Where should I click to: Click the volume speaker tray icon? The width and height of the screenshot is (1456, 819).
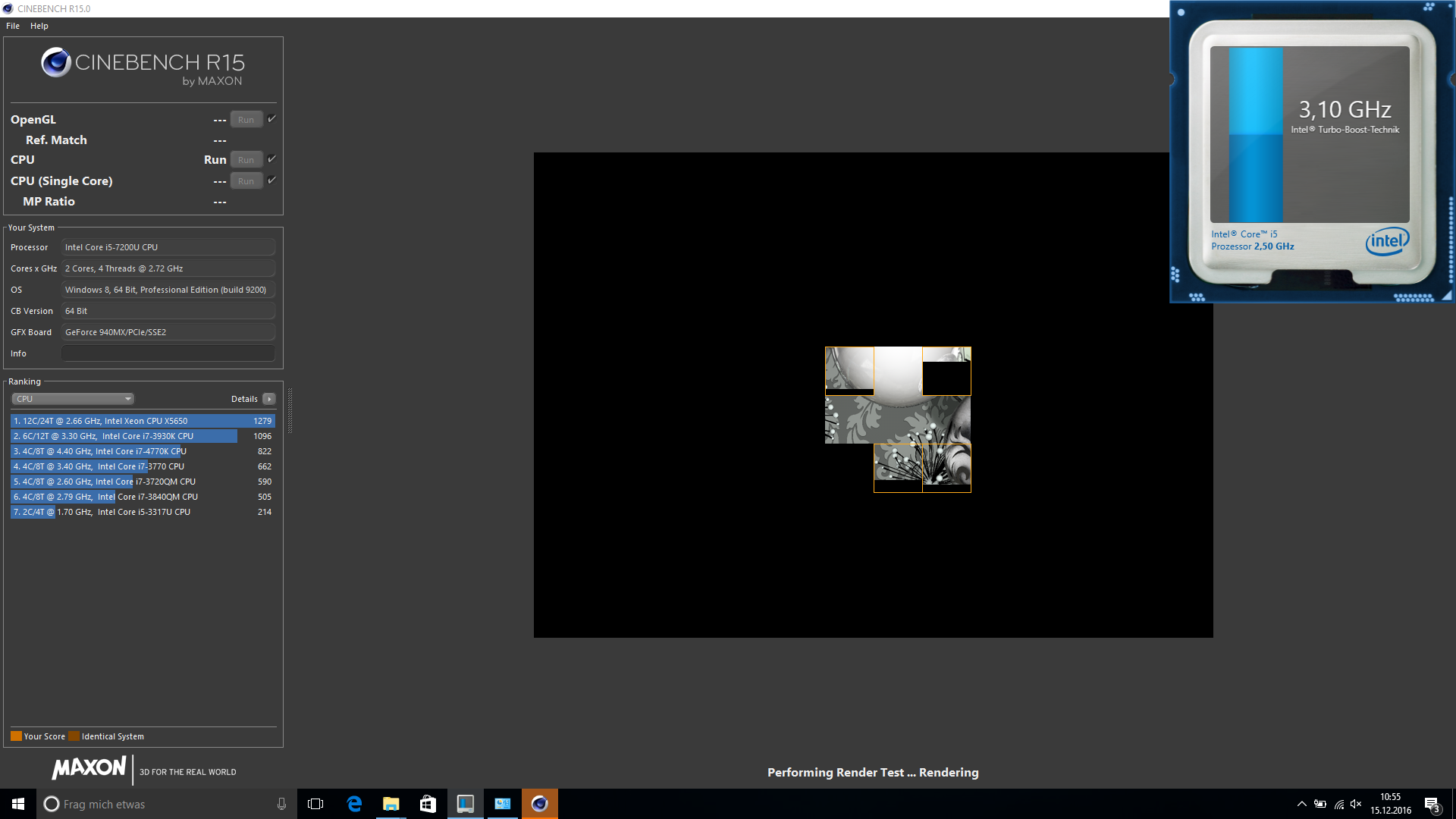point(1356,804)
